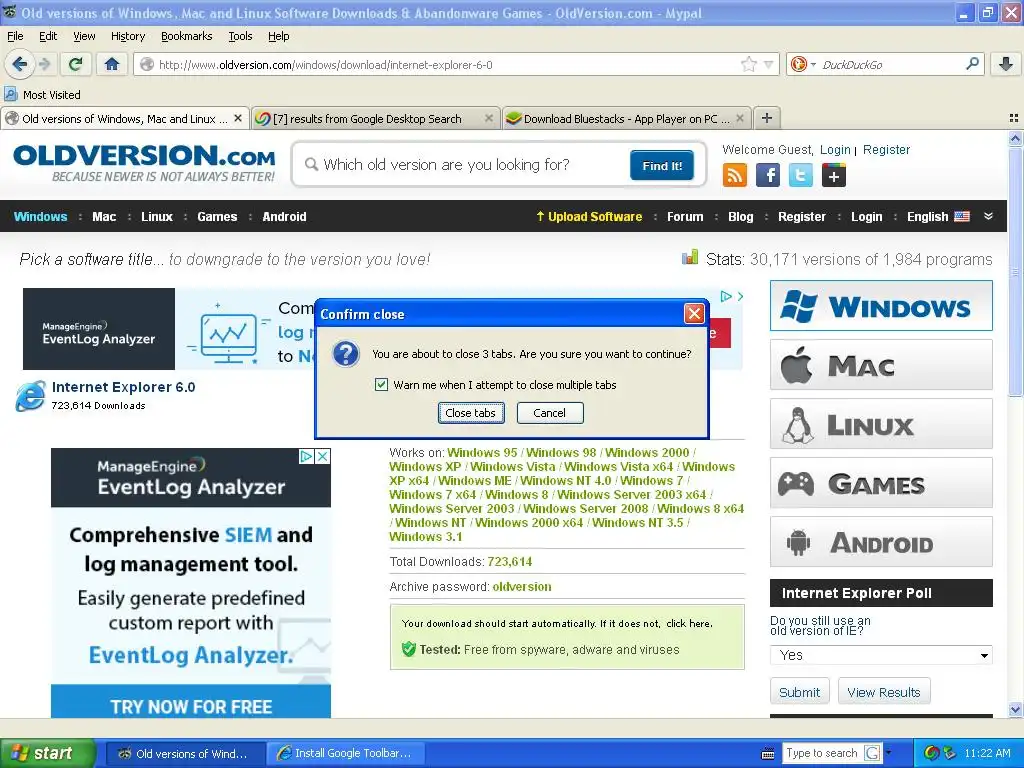Open the File menu
This screenshot has height=768, width=1024.
pos(15,36)
